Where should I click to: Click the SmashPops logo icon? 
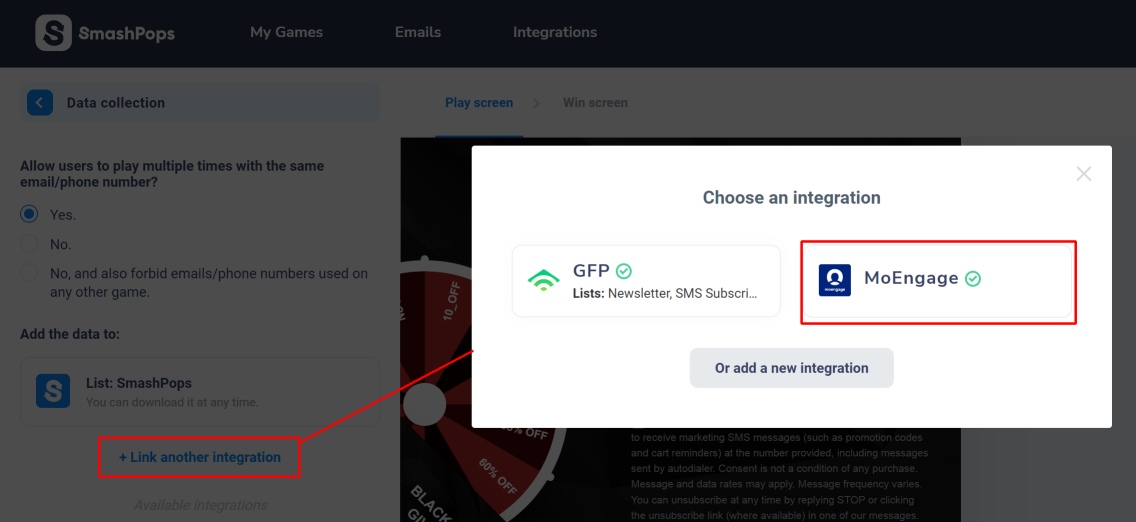click(54, 33)
